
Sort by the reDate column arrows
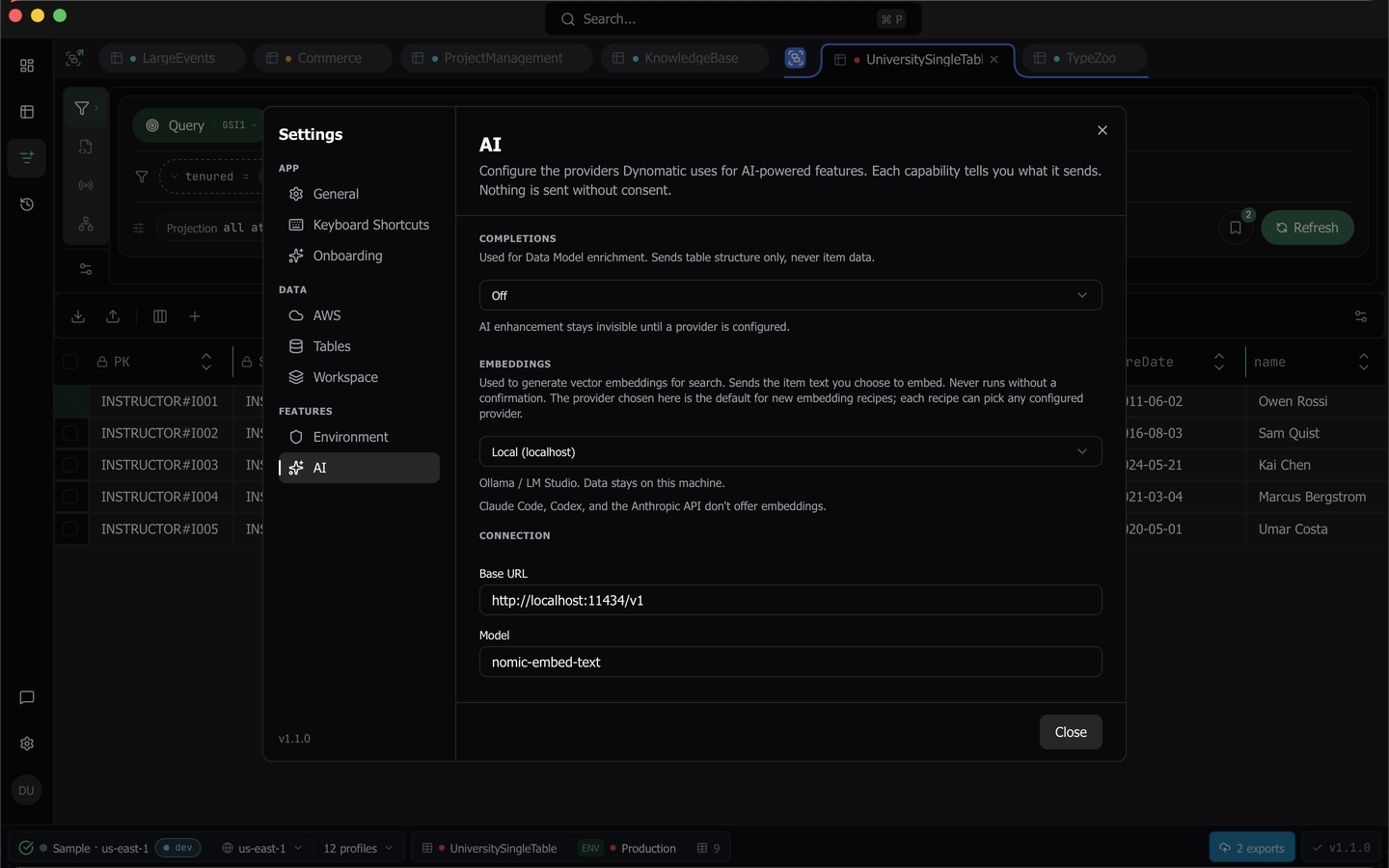(1219, 362)
